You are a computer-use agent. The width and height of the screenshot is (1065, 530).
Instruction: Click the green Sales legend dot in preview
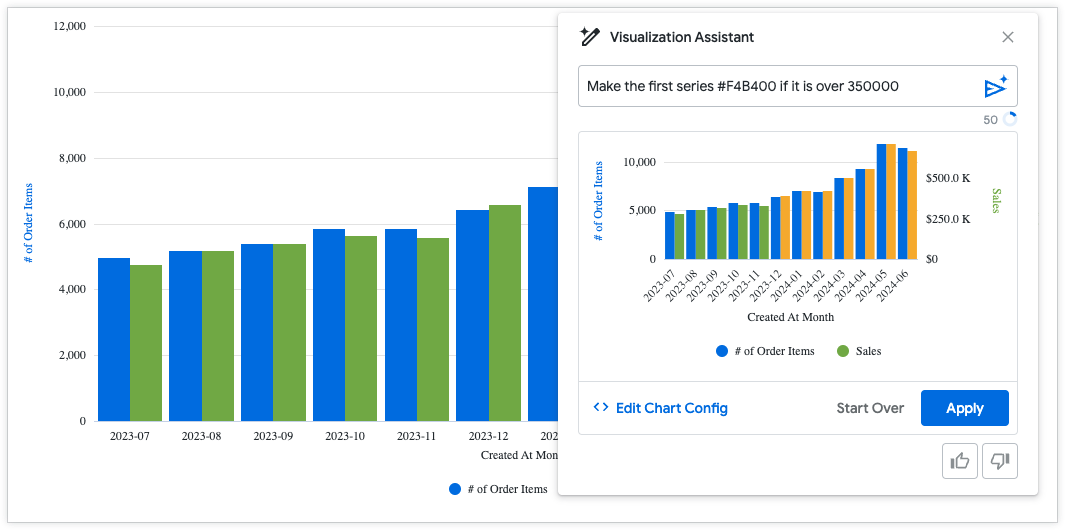pos(843,351)
